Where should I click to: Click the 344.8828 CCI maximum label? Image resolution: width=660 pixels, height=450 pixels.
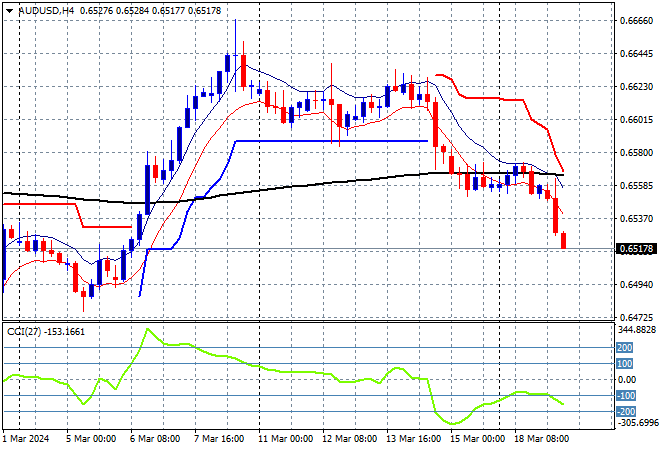coord(636,330)
